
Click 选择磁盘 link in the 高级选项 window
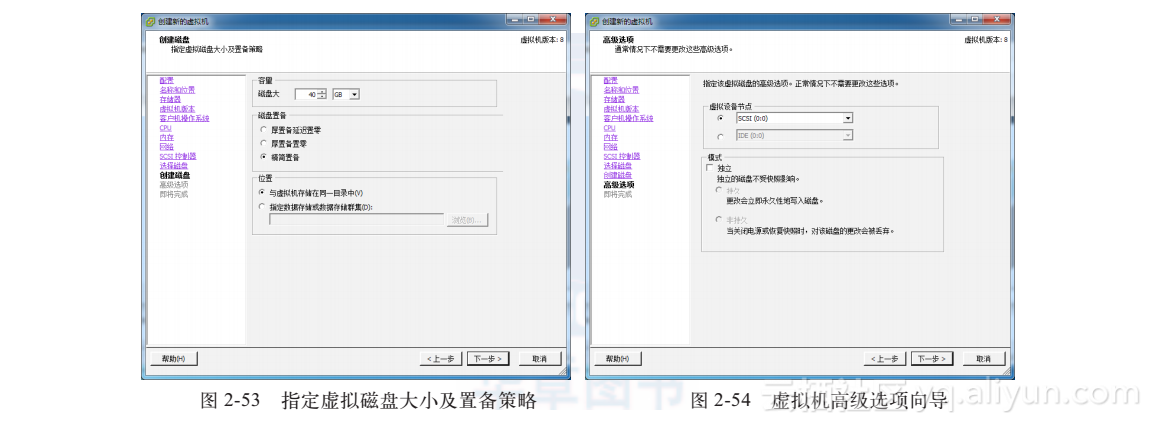point(617,166)
